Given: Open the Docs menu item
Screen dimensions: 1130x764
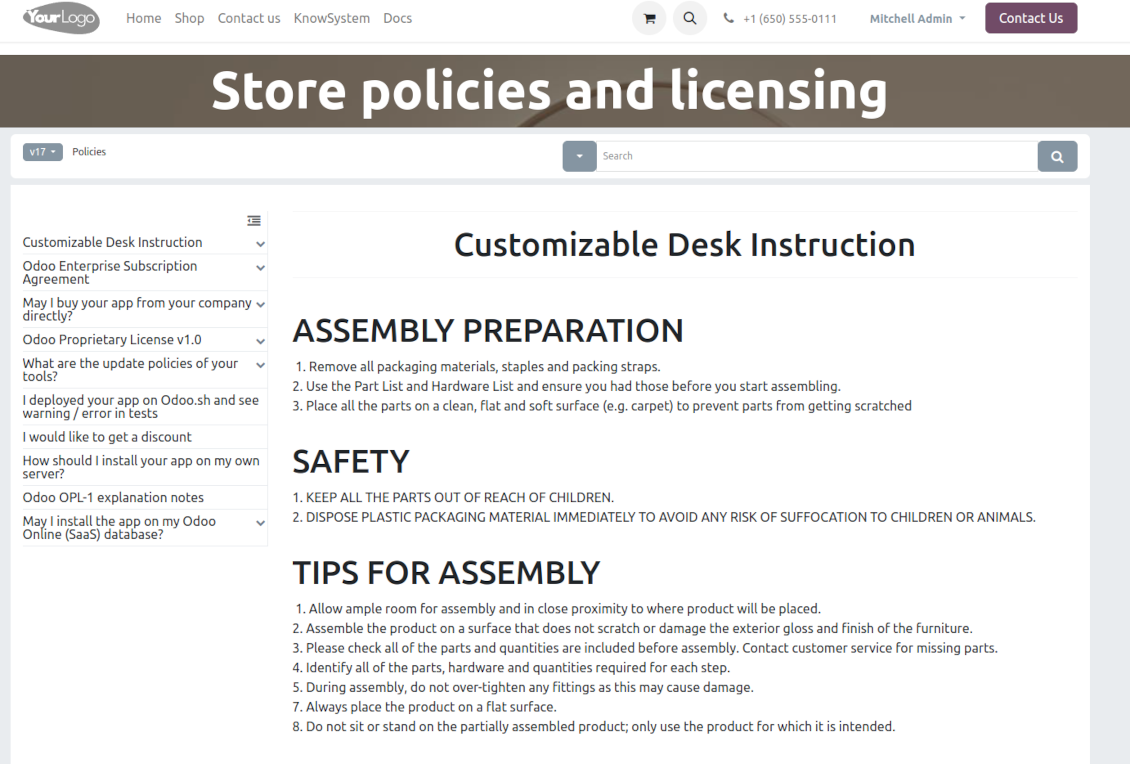Looking at the screenshot, I should (x=397, y=18).
